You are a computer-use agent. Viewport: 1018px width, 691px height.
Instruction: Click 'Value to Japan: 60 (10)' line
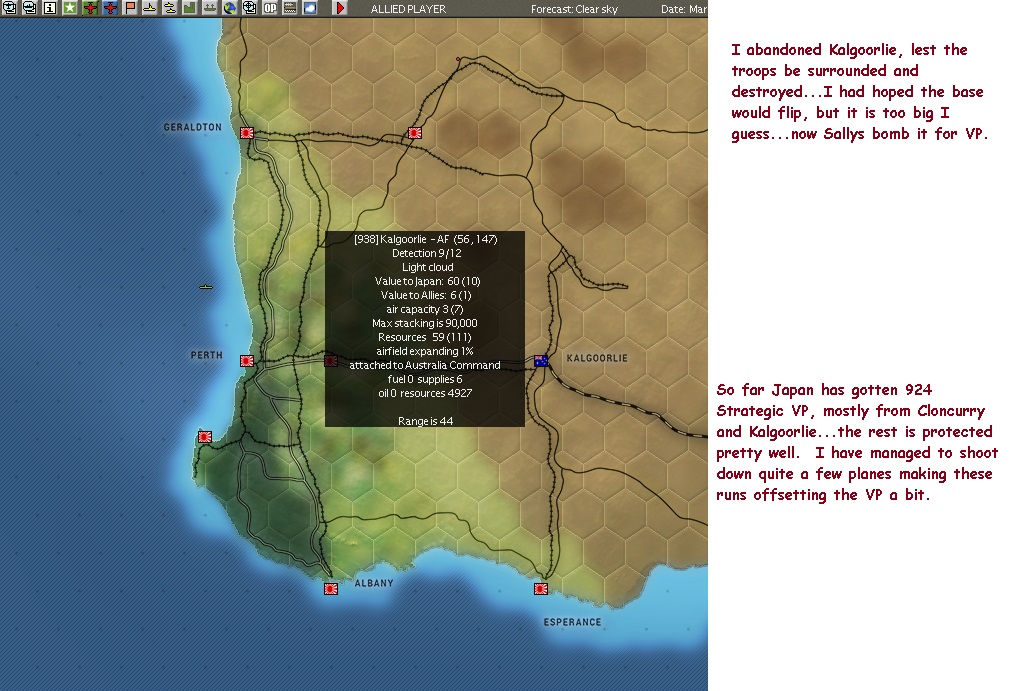coord(427,281)
